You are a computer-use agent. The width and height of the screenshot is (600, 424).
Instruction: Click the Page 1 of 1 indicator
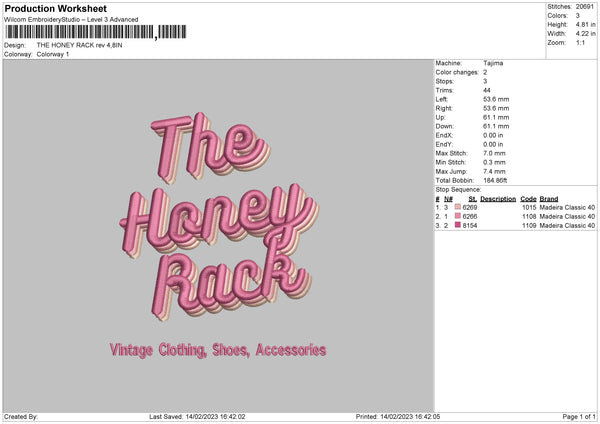(x=579, y=417)
